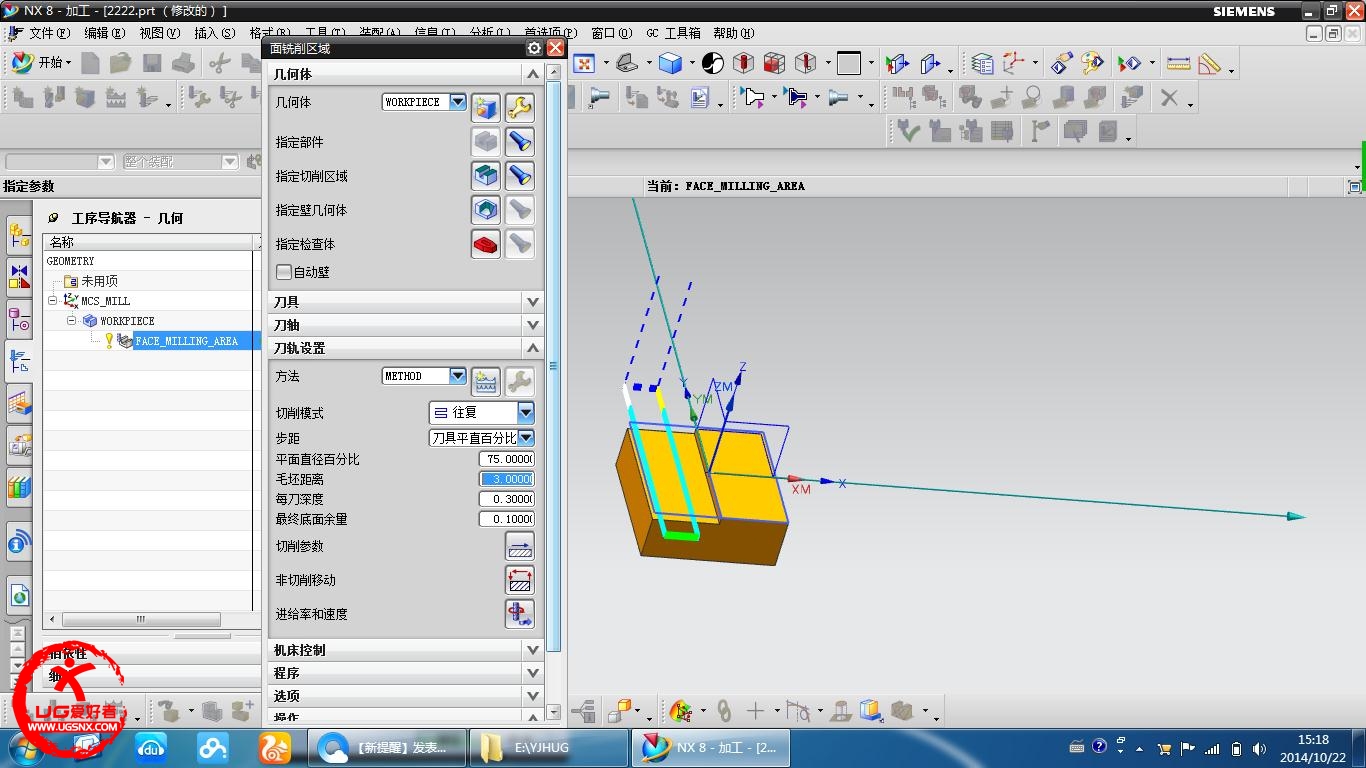Click the navigator horizontal scrollbar

(x=140, y=620)
